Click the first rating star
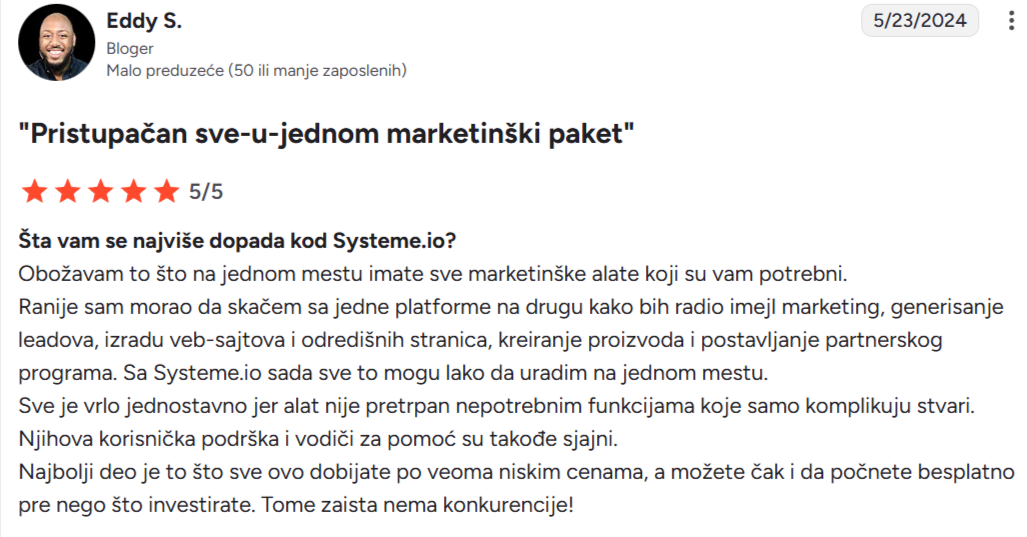1027x537 pixels. [x=34, y=191]
